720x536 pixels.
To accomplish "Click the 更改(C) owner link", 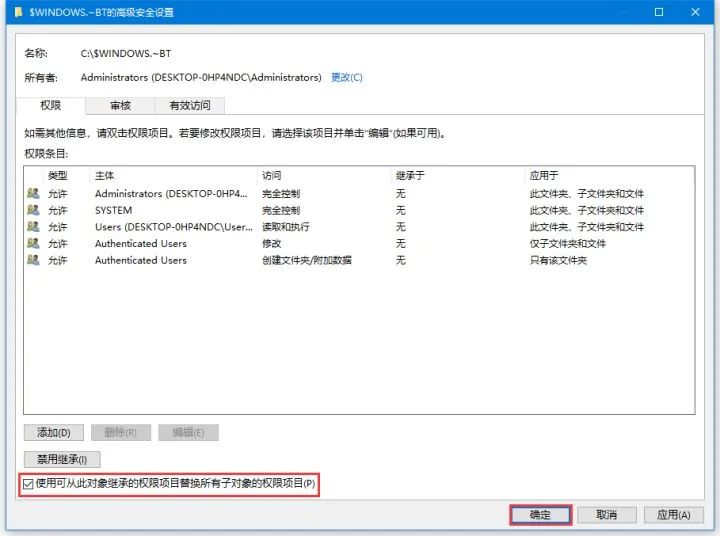I will pos(347,78).
